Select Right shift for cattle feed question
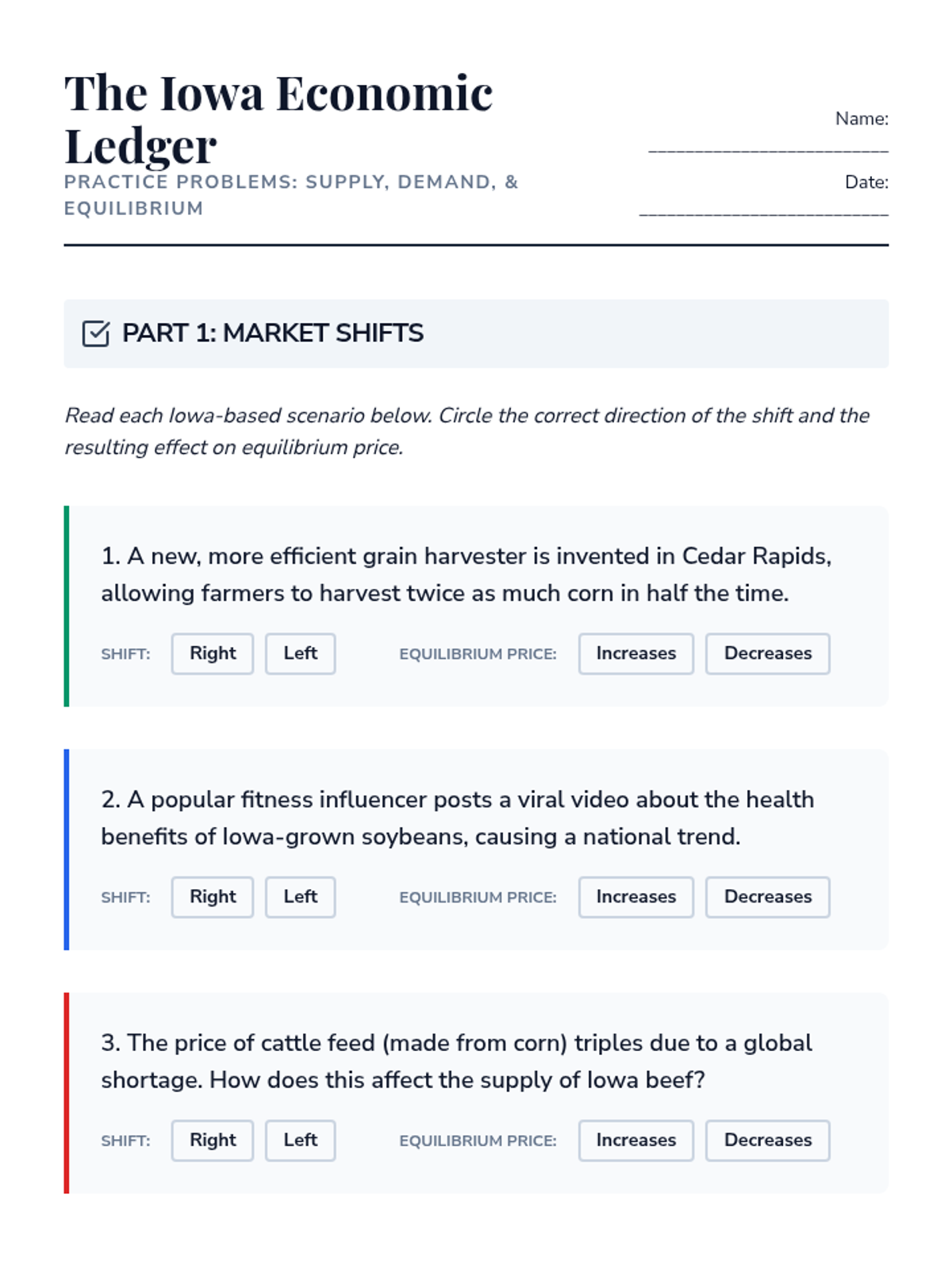 coord(213,1141)
